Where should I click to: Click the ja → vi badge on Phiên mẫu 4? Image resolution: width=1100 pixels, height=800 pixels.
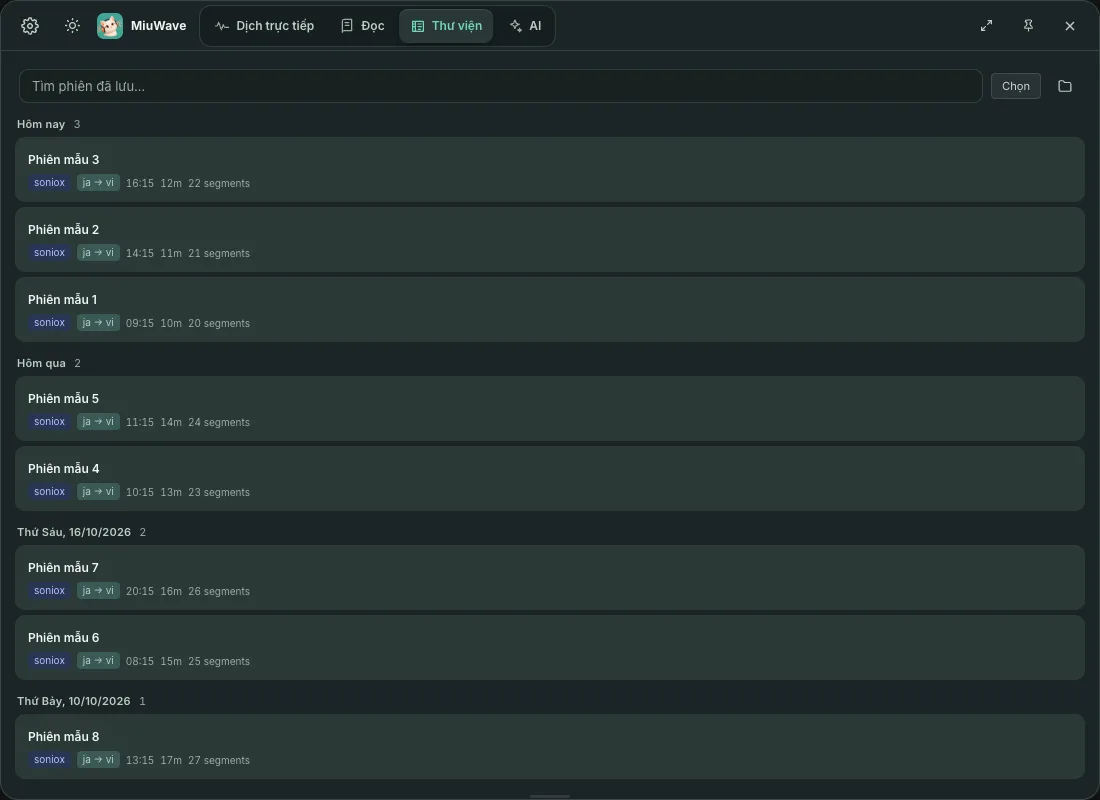point(98,492)
